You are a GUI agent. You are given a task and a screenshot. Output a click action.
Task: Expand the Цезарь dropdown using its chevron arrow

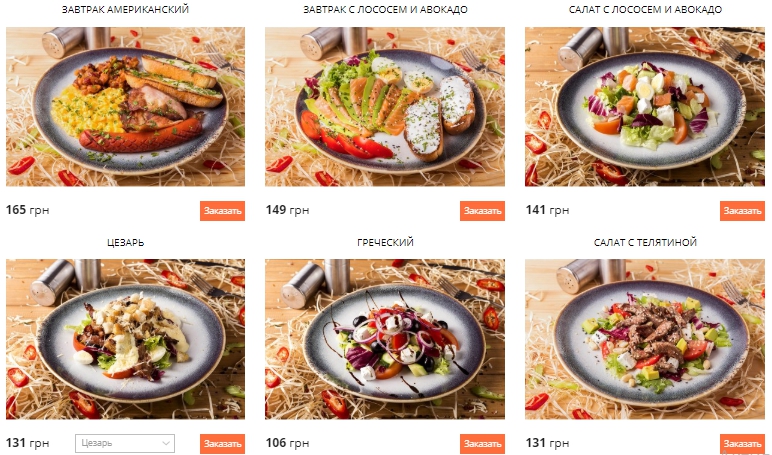166,443
